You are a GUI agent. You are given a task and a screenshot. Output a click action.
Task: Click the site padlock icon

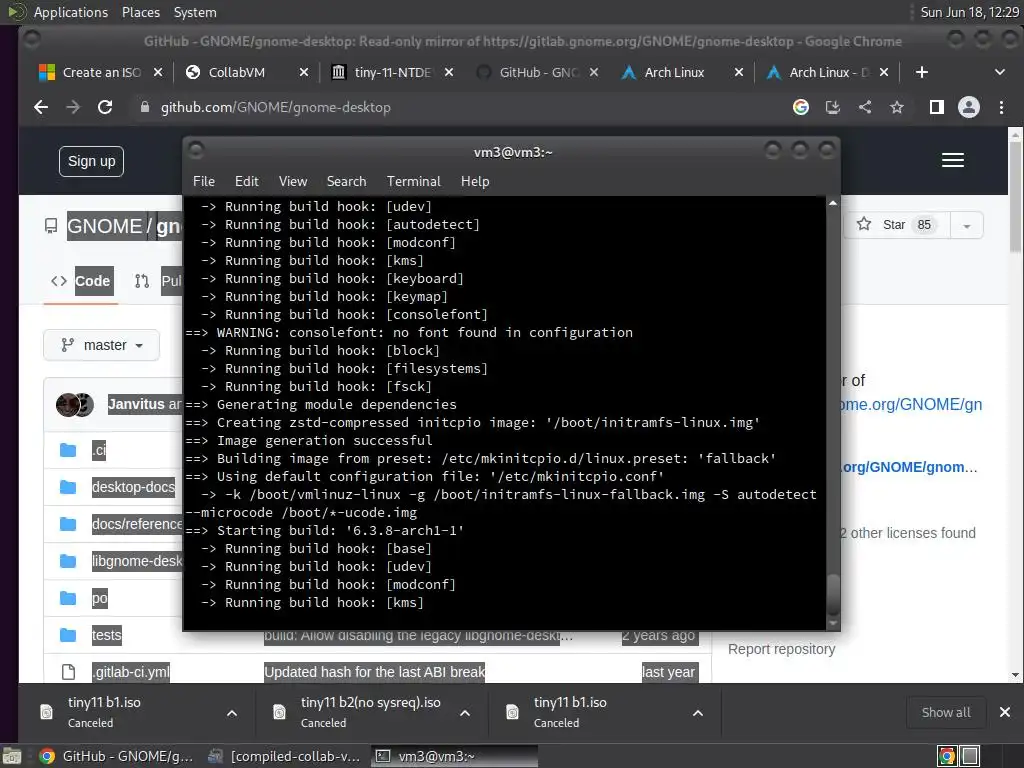pos(144,107)
